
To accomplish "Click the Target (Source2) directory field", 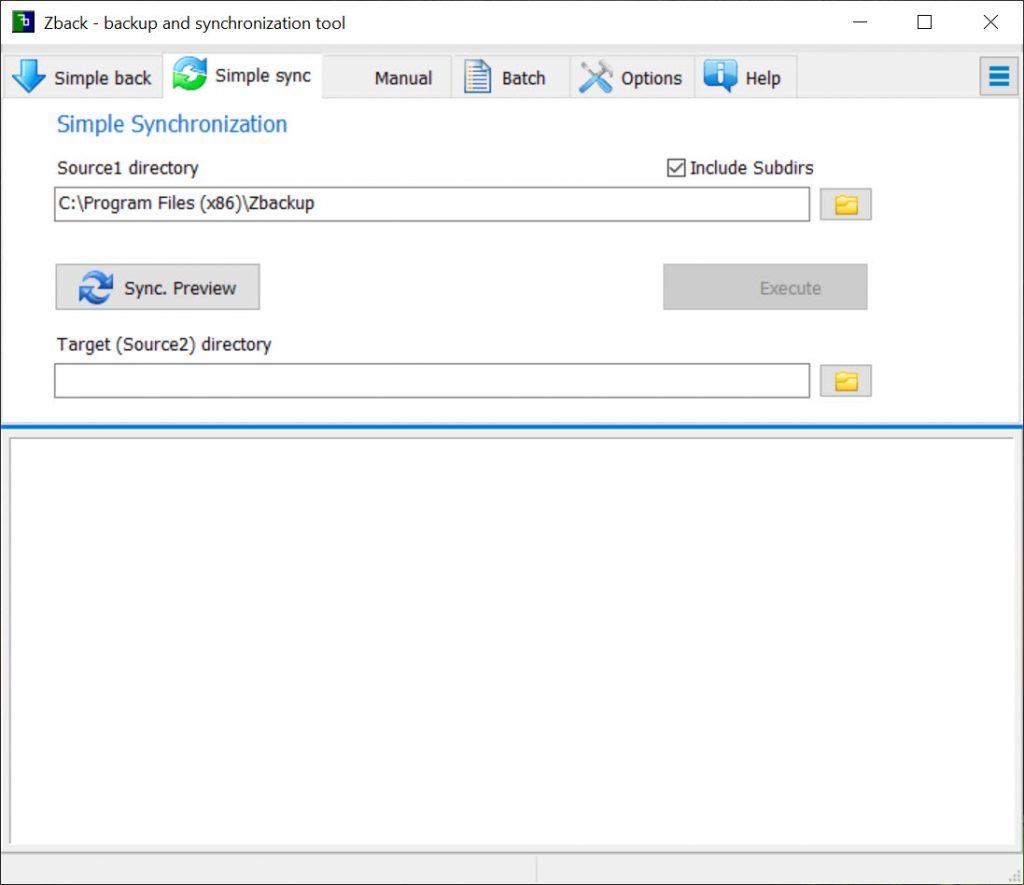I will [432, 381].
